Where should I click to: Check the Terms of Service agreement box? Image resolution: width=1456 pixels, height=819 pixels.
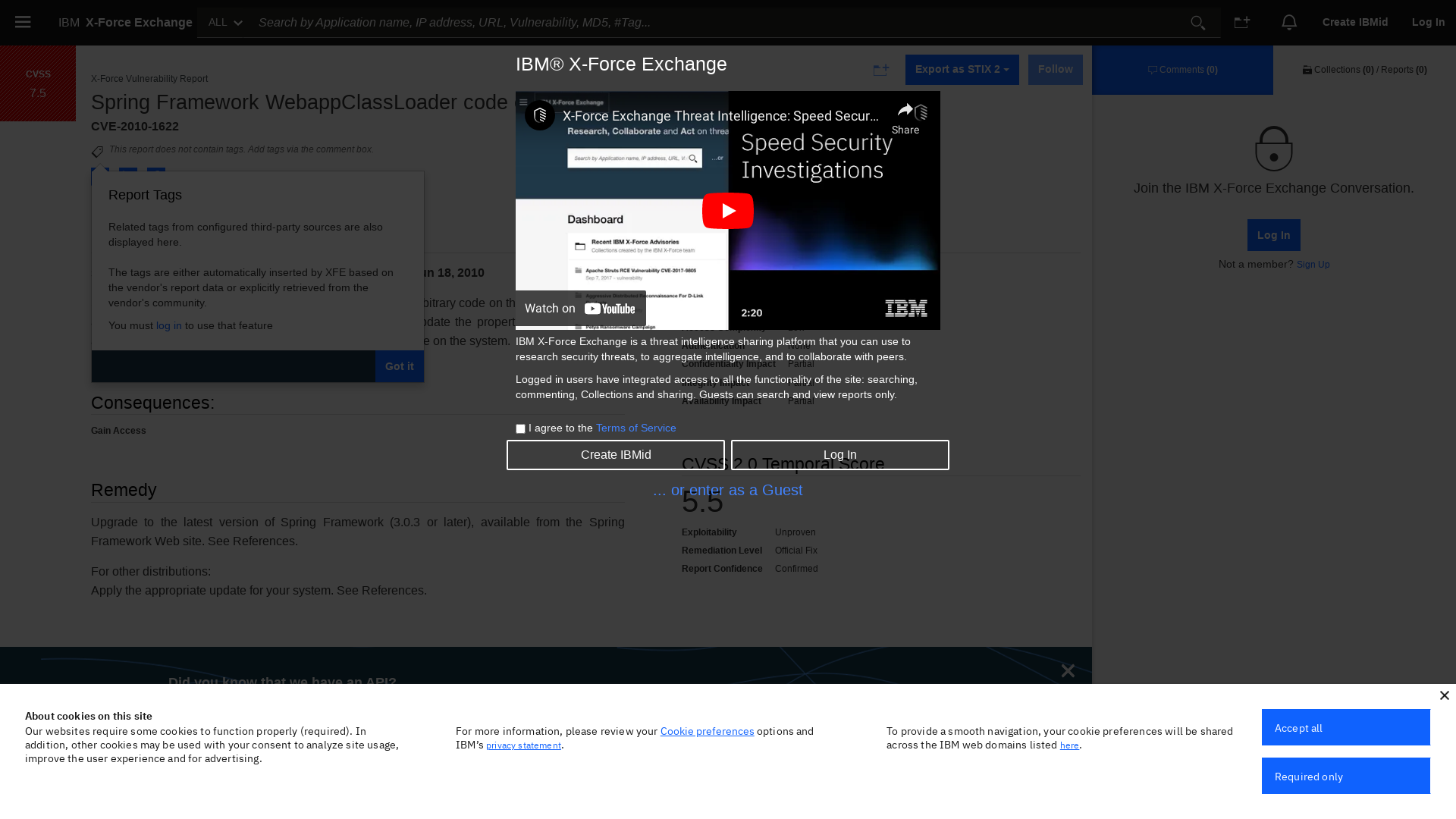pyautogui.click(x=520, y=429)
